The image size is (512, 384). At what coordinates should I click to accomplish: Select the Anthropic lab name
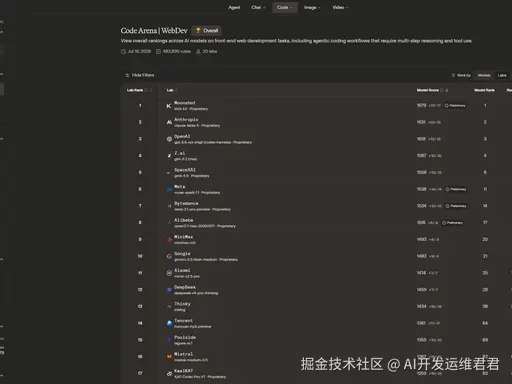pyautogui.click(x=186, y=120)
